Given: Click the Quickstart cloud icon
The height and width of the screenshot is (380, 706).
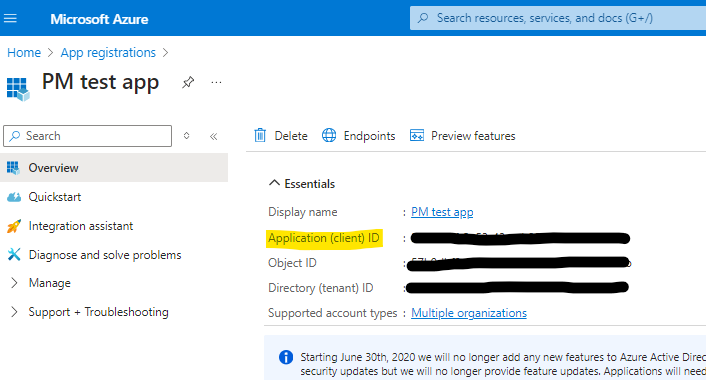Looking at the screenshot, I should (14, 197).
